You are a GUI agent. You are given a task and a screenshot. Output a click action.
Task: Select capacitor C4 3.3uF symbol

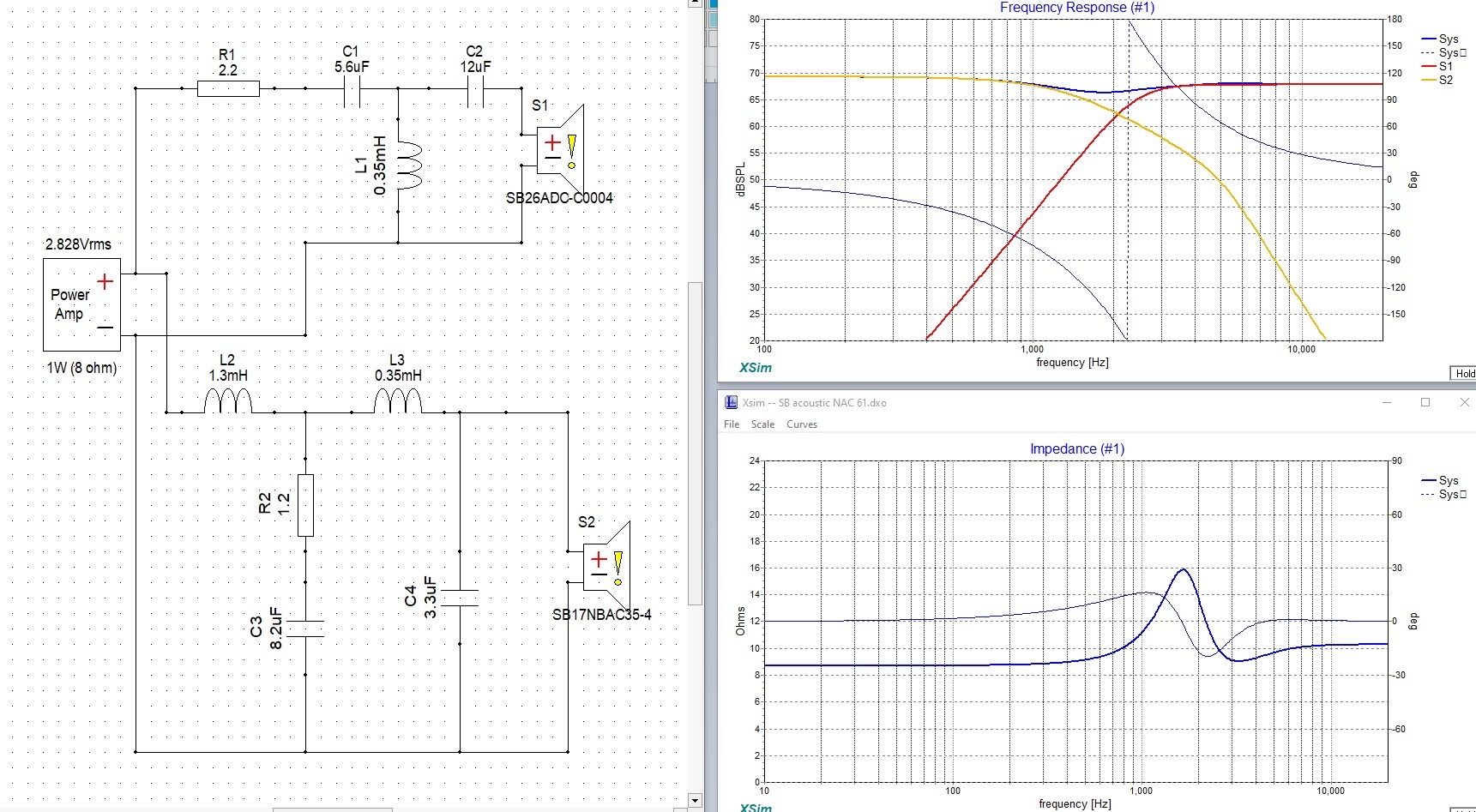(460, 598)
